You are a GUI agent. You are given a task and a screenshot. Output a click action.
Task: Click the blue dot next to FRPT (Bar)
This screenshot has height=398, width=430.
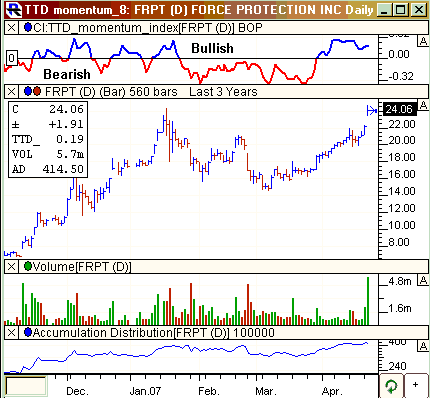(x=28, y=91)
